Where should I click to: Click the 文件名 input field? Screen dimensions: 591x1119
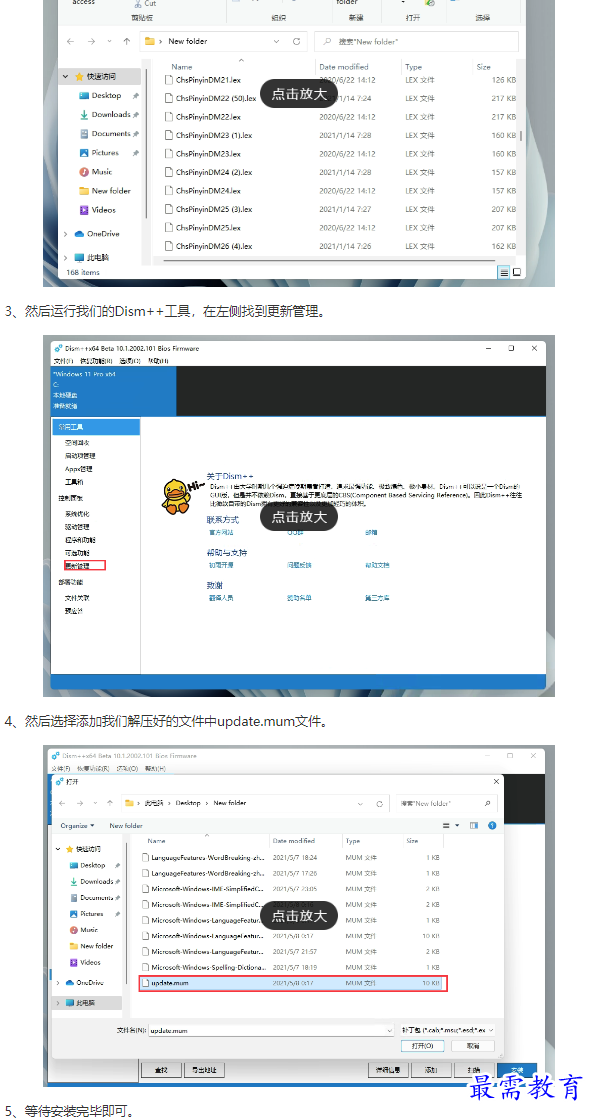click(271, 1031)
